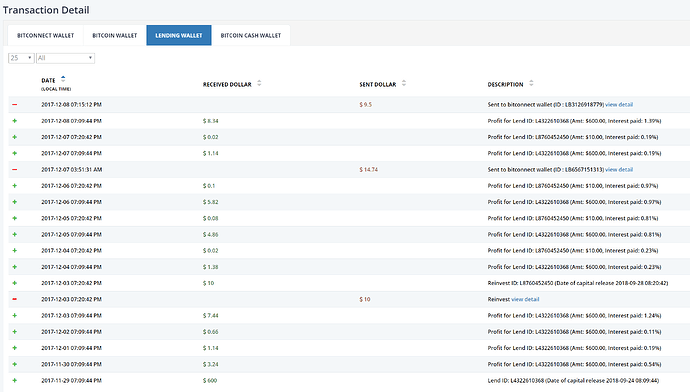Click the Received Dollar column header
This screenshot has height=392, width=690.
[227, 84]
